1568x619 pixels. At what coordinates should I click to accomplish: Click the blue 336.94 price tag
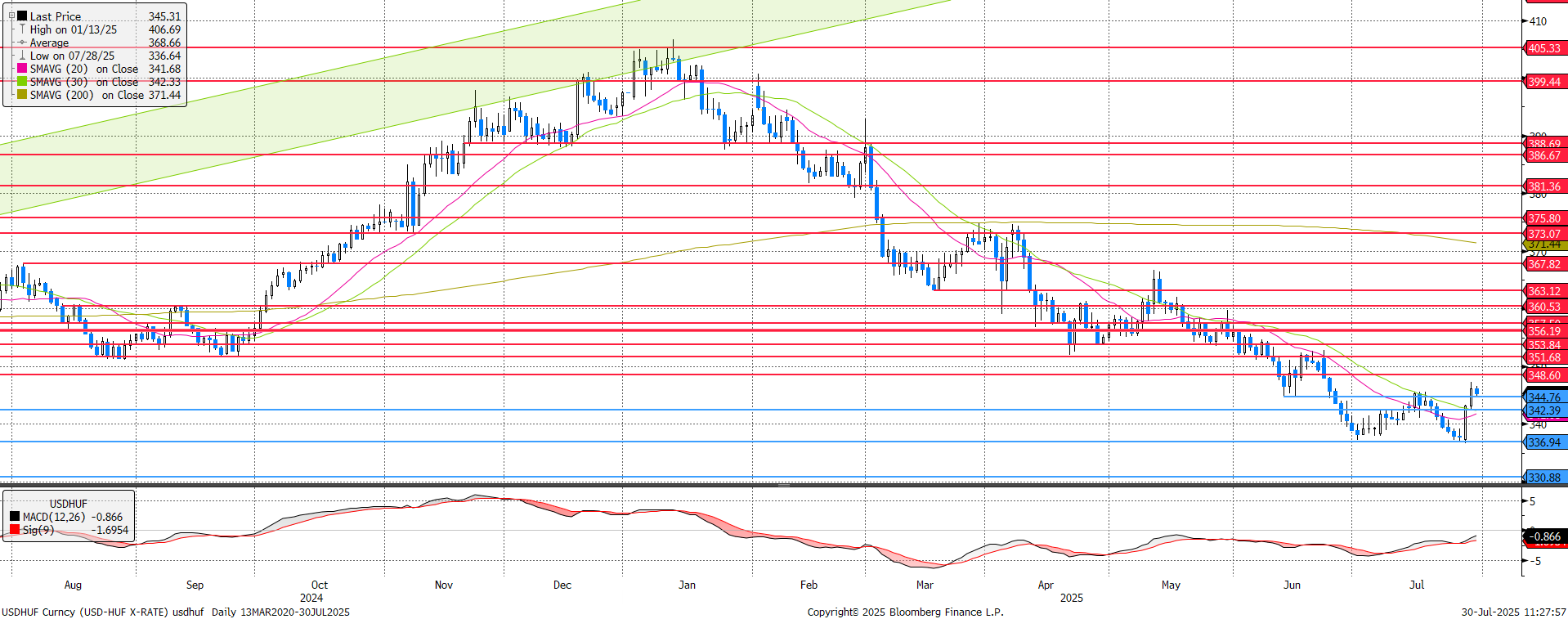[x=1544, y=442]
